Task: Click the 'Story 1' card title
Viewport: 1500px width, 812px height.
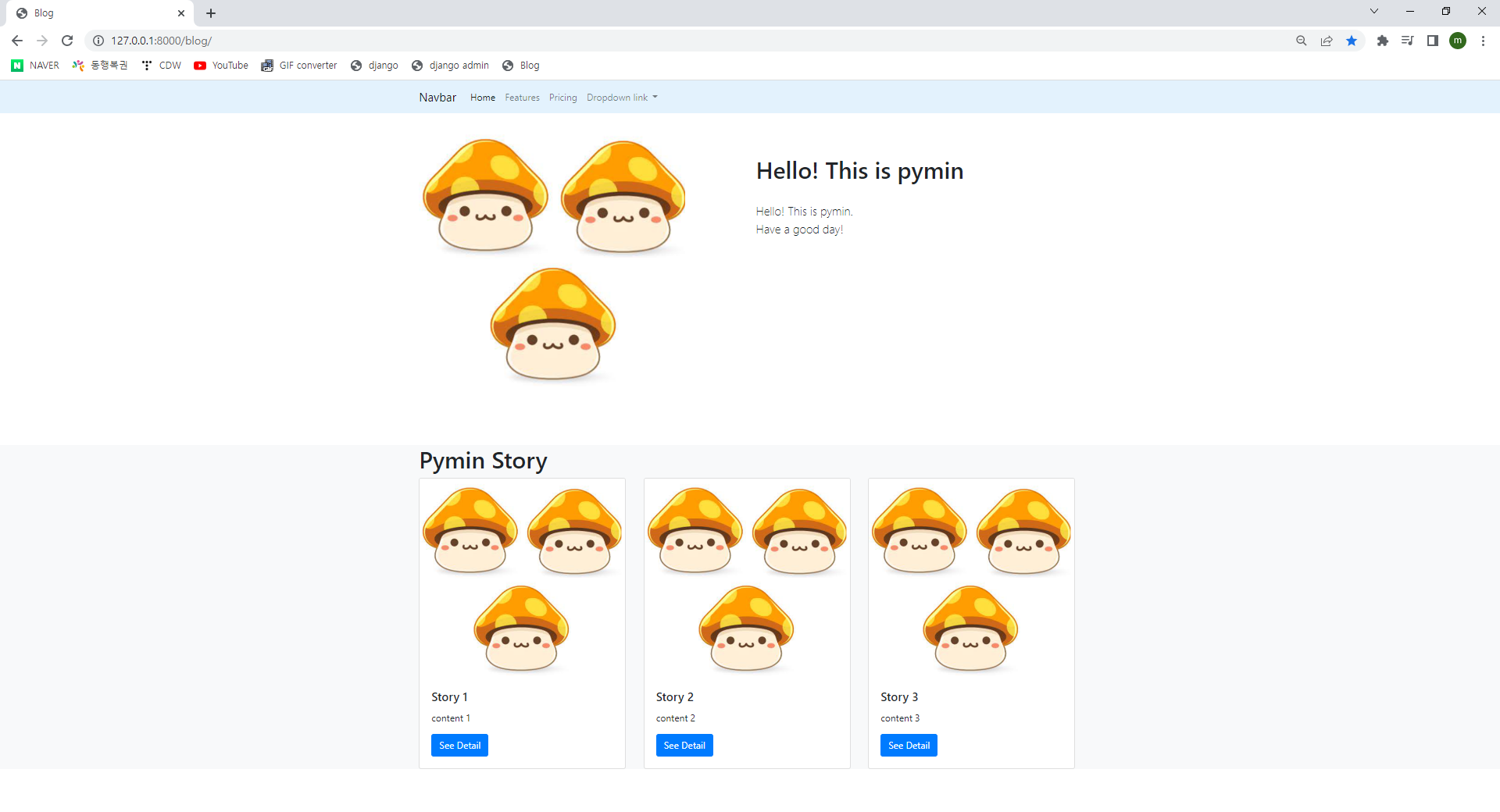Action: (x=449, y=697)
